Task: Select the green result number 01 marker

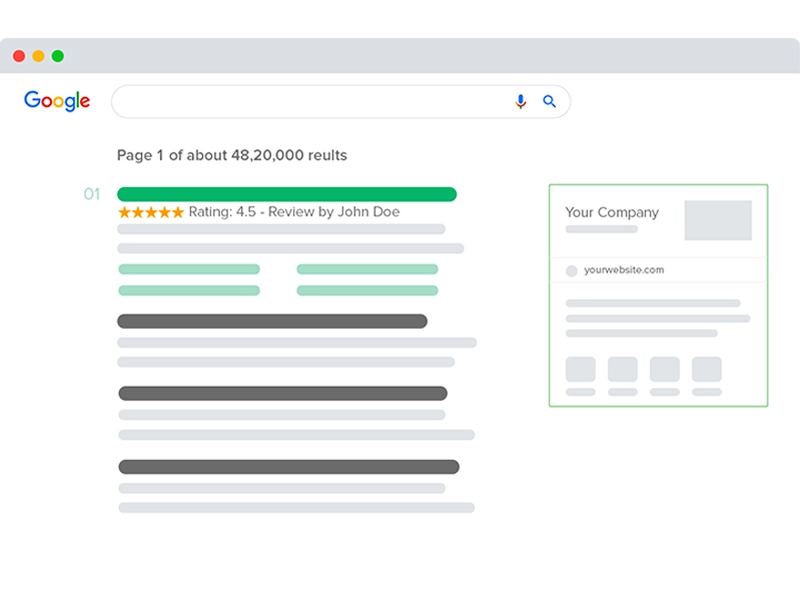Action: [x=93, y=193]
